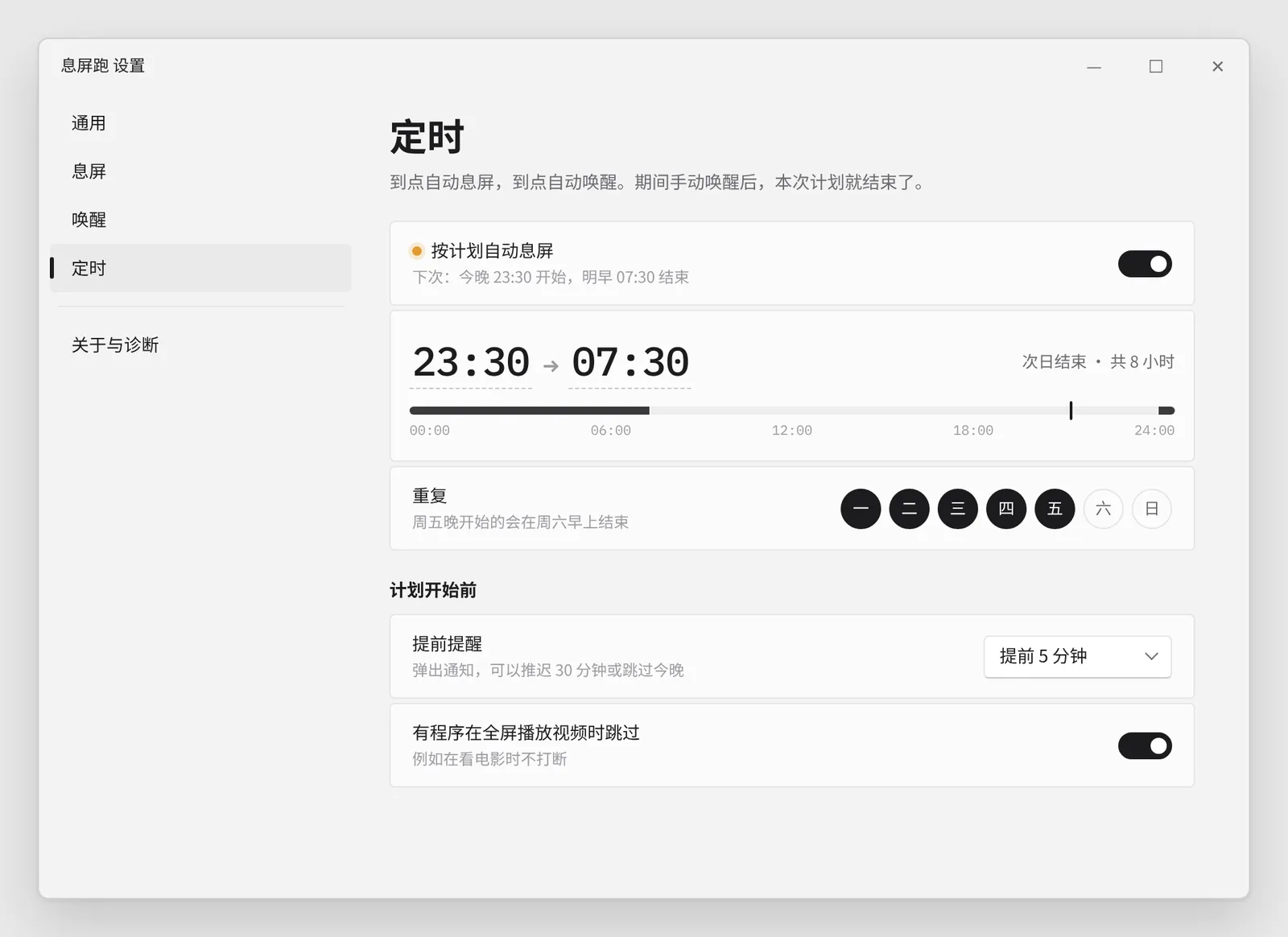The image size is (1288, 937).
Task: Click the 例如在看电影时不打断 description
Action: pyautogui.click(x=489, y=759)
